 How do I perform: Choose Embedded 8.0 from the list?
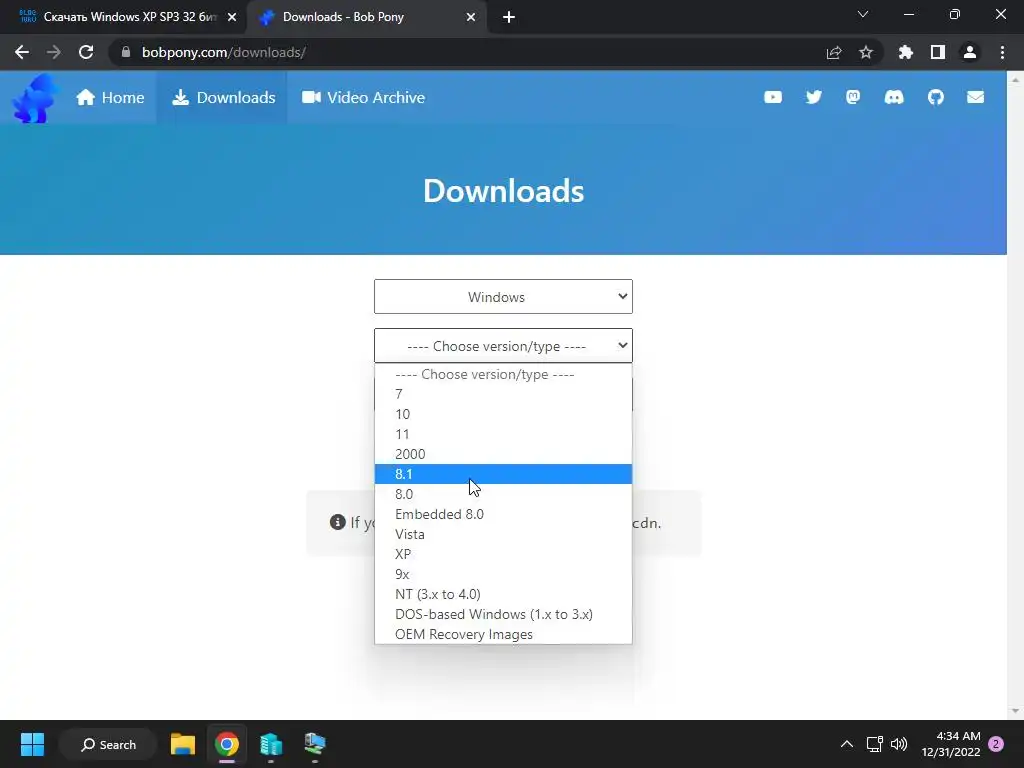[x=503, y=514]
